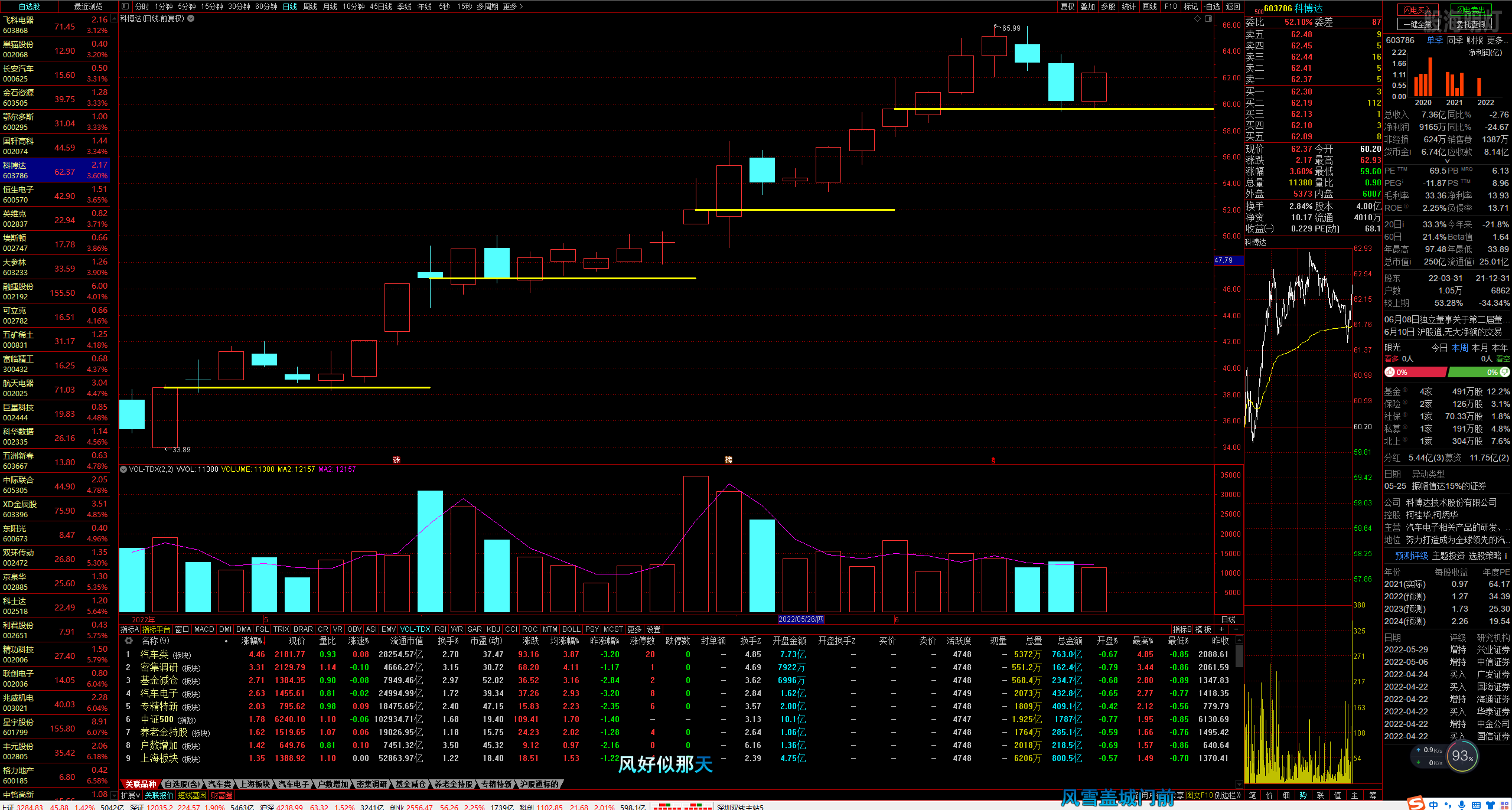Open the 指标B selector
The width and height of the screenshot is (1512, 810).
click(x=1182, y=629)
